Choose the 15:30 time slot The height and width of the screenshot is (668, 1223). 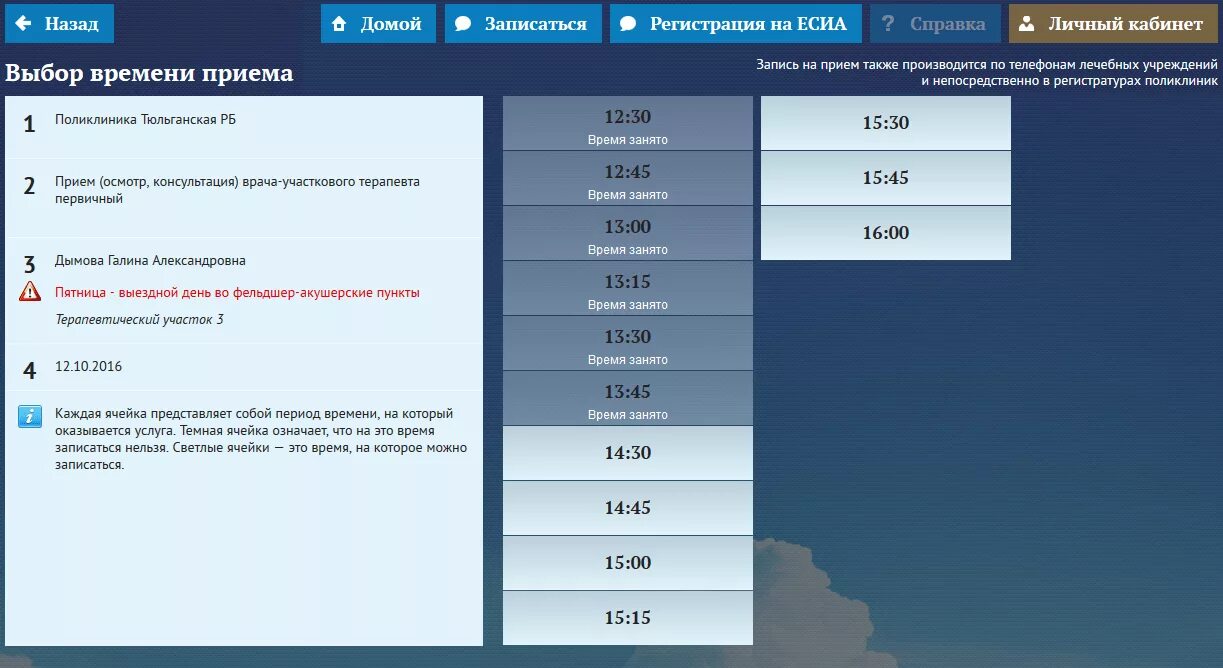pyautogui.click(x=886, y=123)
